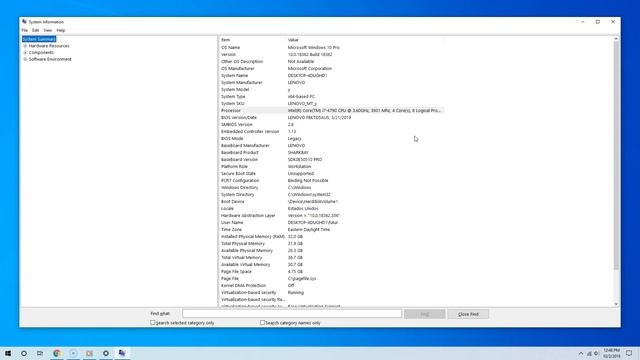640x360 pixels.
Task: Select the Page File Space row
Action: coord(331,271)
